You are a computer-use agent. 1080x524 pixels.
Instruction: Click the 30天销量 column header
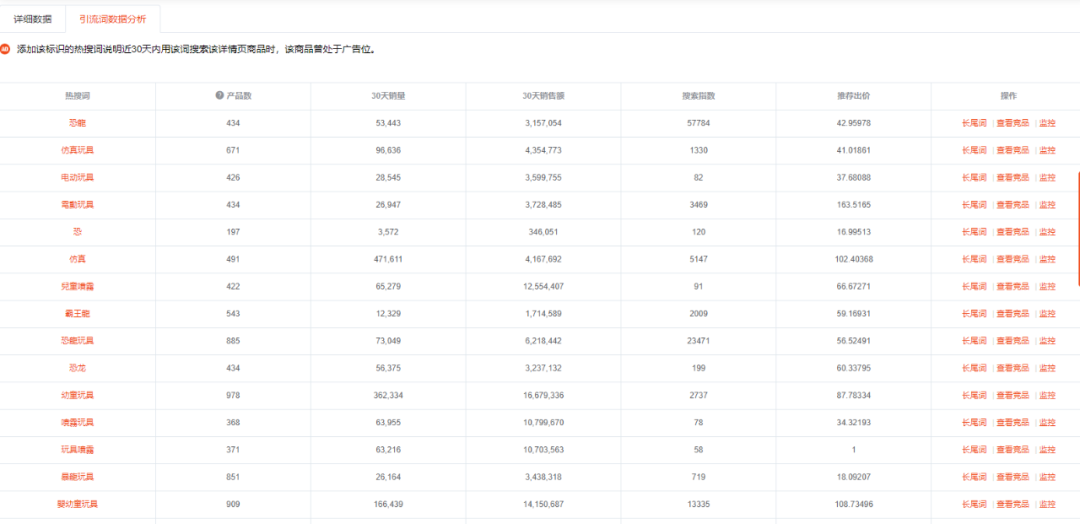tap(388, 96)
